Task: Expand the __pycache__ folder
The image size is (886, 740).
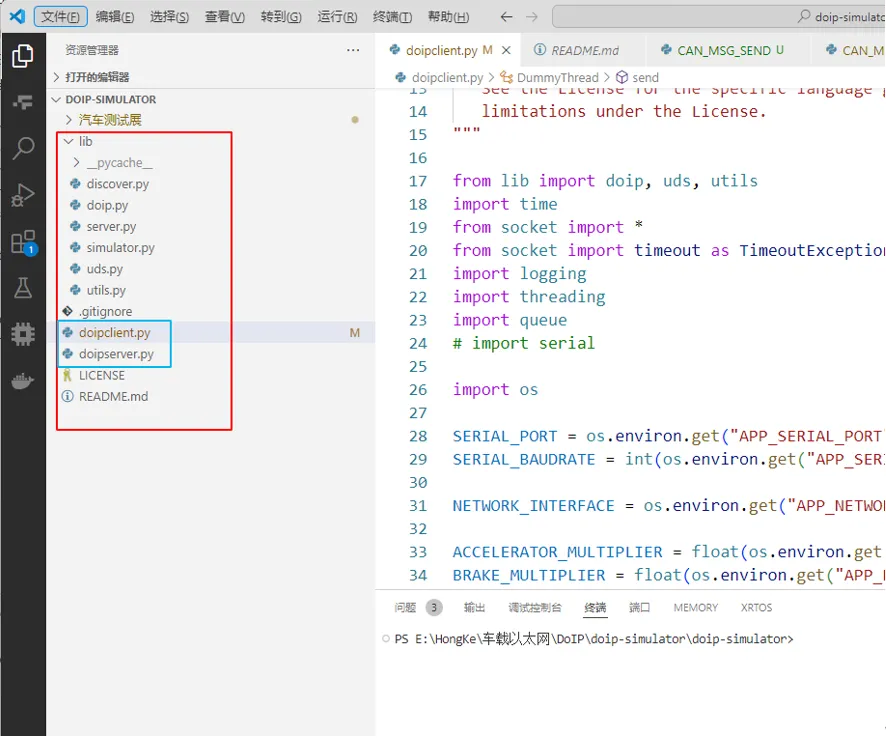Action: (x=119, y=163)
